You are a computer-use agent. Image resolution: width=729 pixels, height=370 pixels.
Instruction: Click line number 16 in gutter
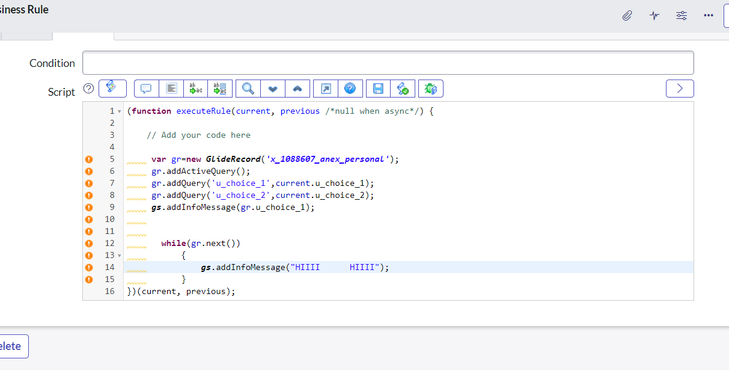(x=110, y=291)
